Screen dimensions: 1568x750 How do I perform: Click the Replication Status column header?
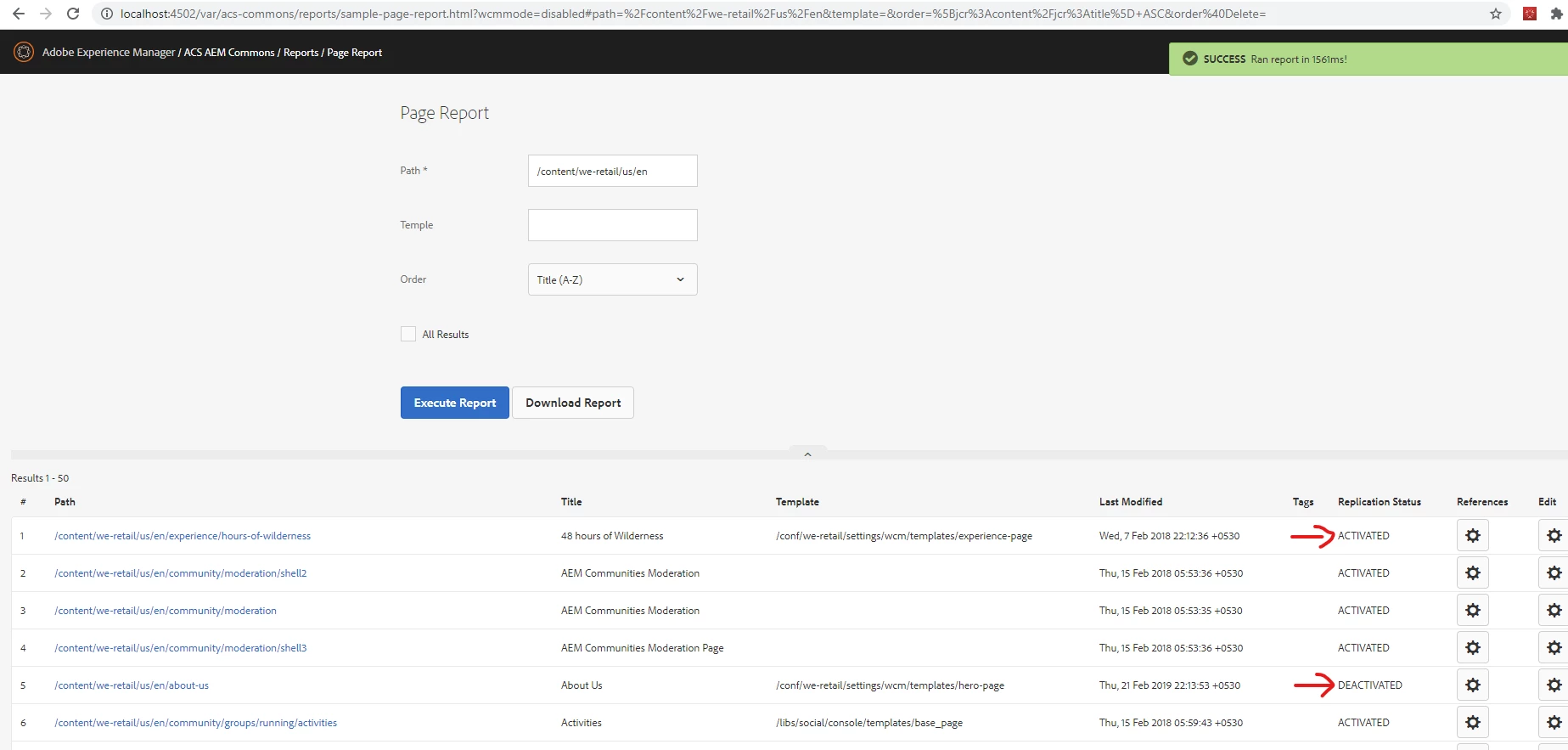1380,502
